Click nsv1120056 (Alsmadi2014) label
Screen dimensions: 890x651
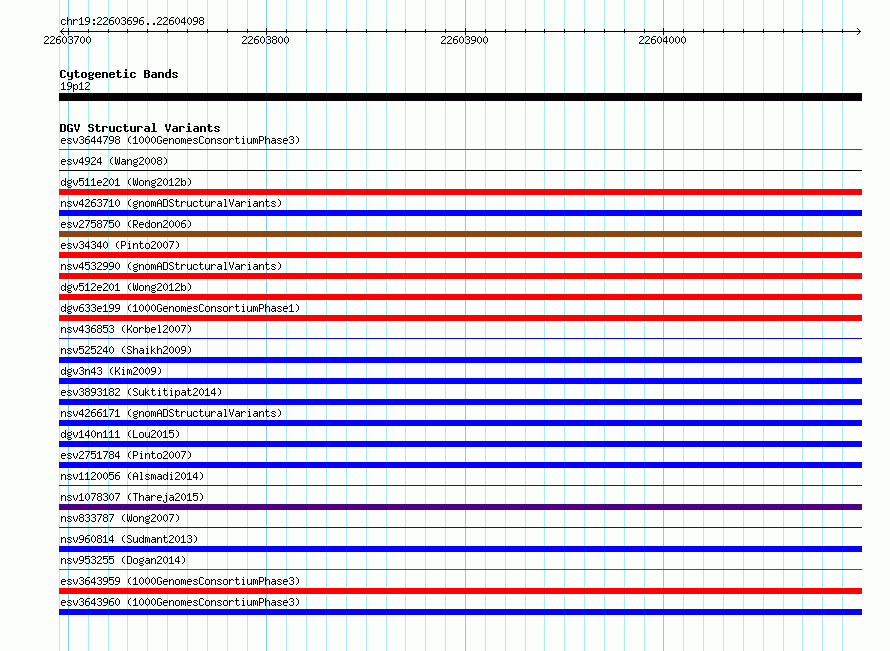132,476
